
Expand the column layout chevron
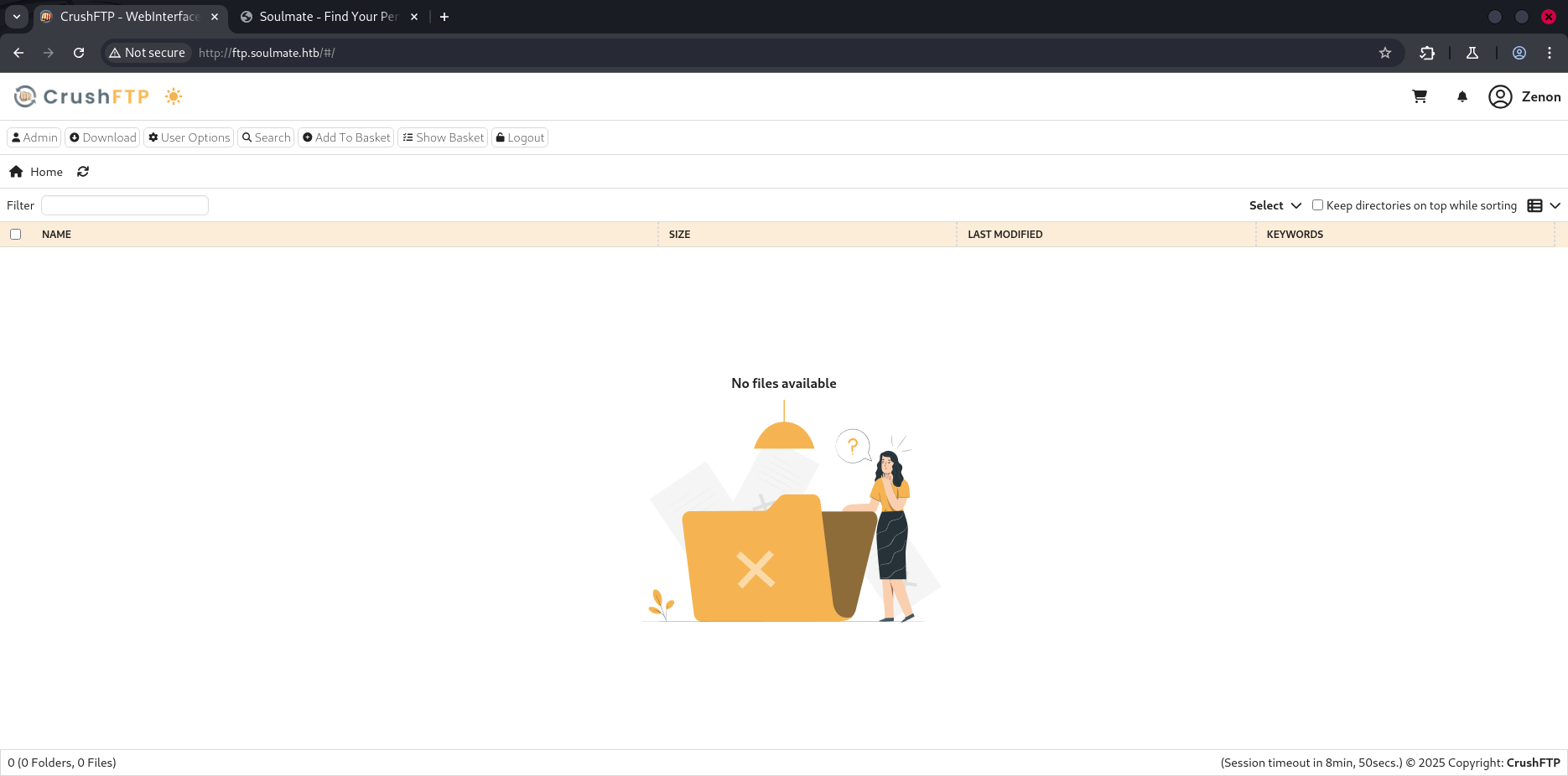1556,204
